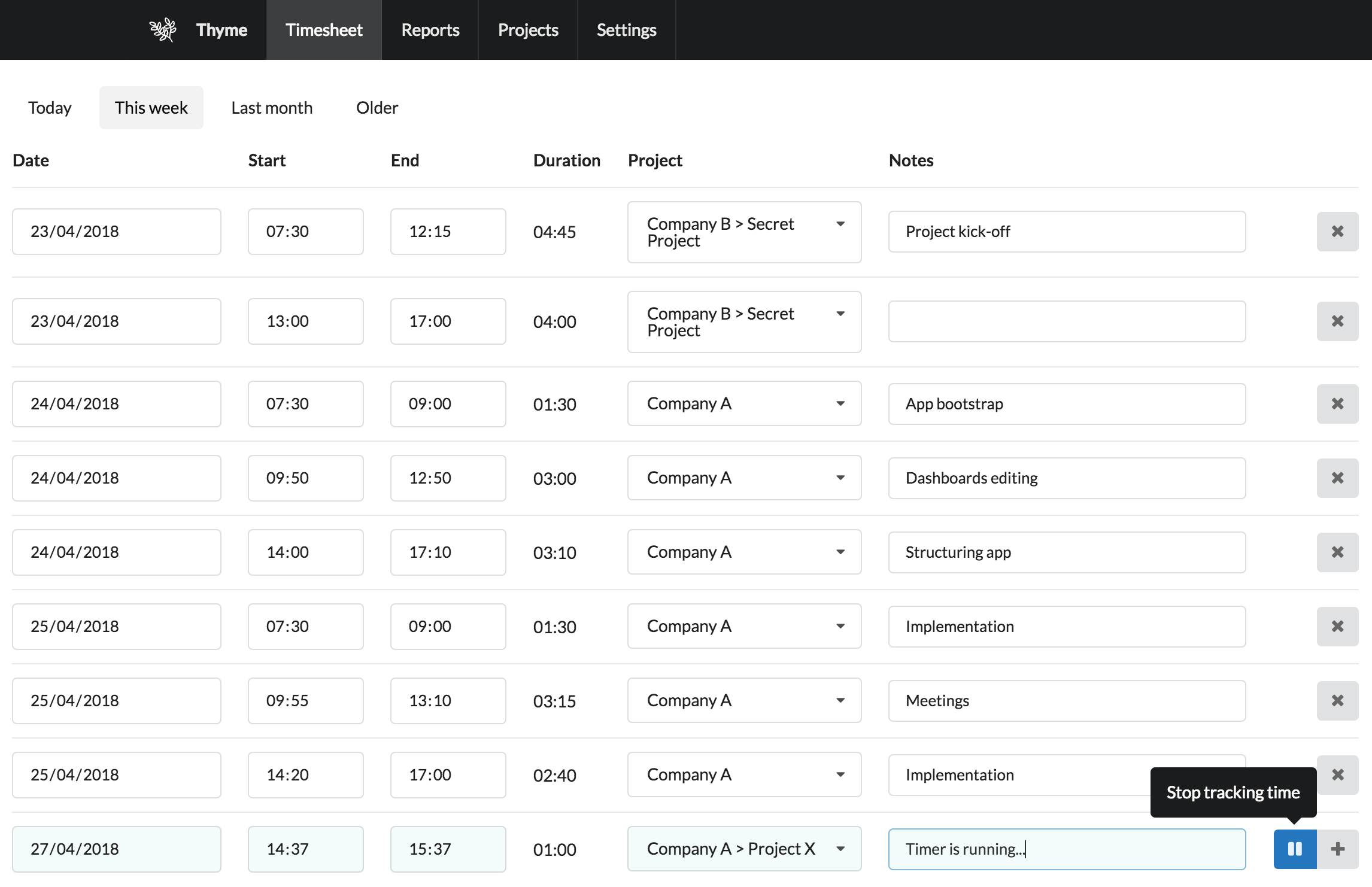Image resolution: width=1372 pixels, height=887 pixels.
Task: Expand Company A > Project X dropdown
Action: 744,849
